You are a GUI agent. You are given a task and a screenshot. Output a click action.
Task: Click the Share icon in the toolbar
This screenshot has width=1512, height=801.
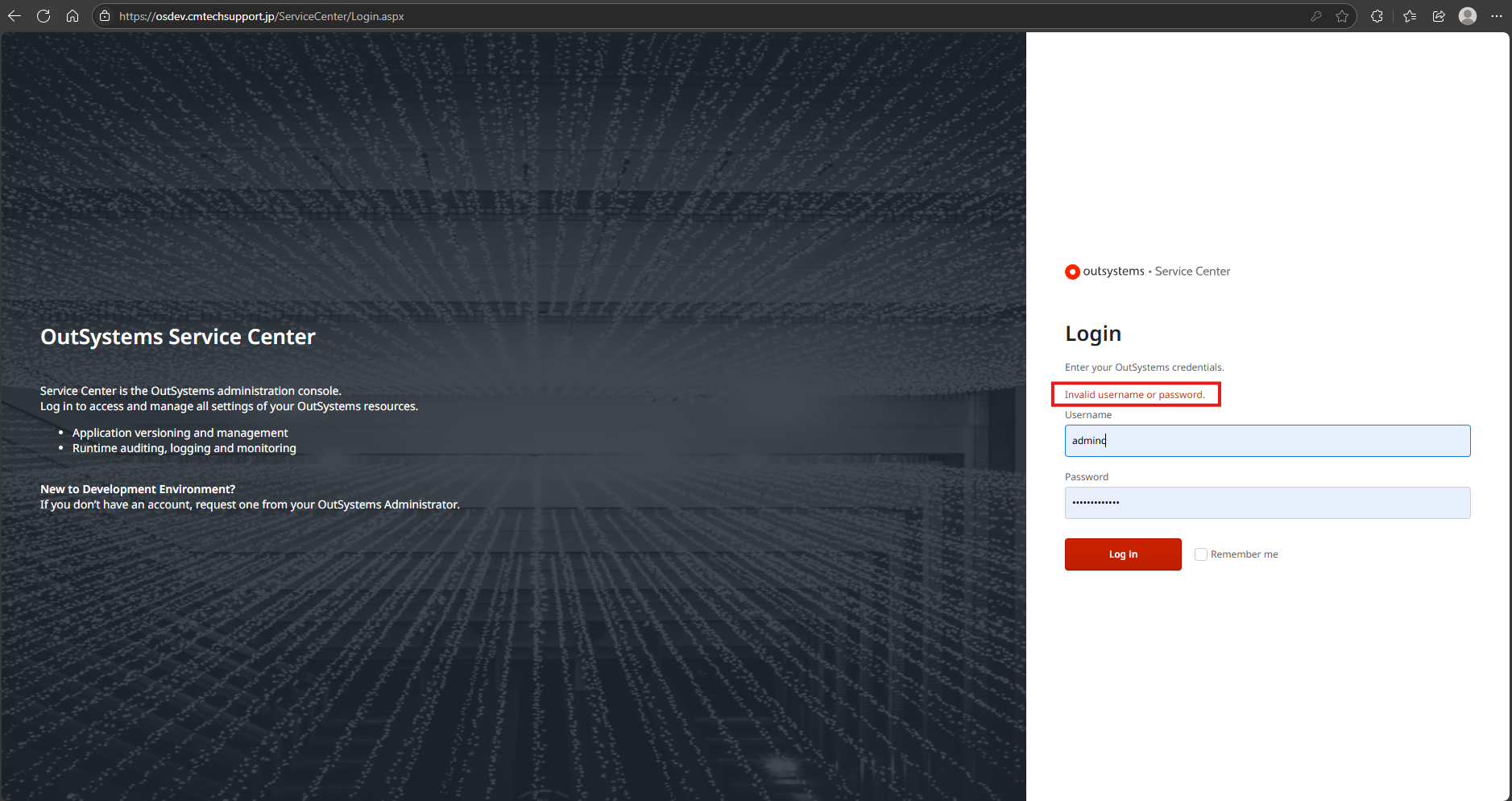[x=1439, y=16]
